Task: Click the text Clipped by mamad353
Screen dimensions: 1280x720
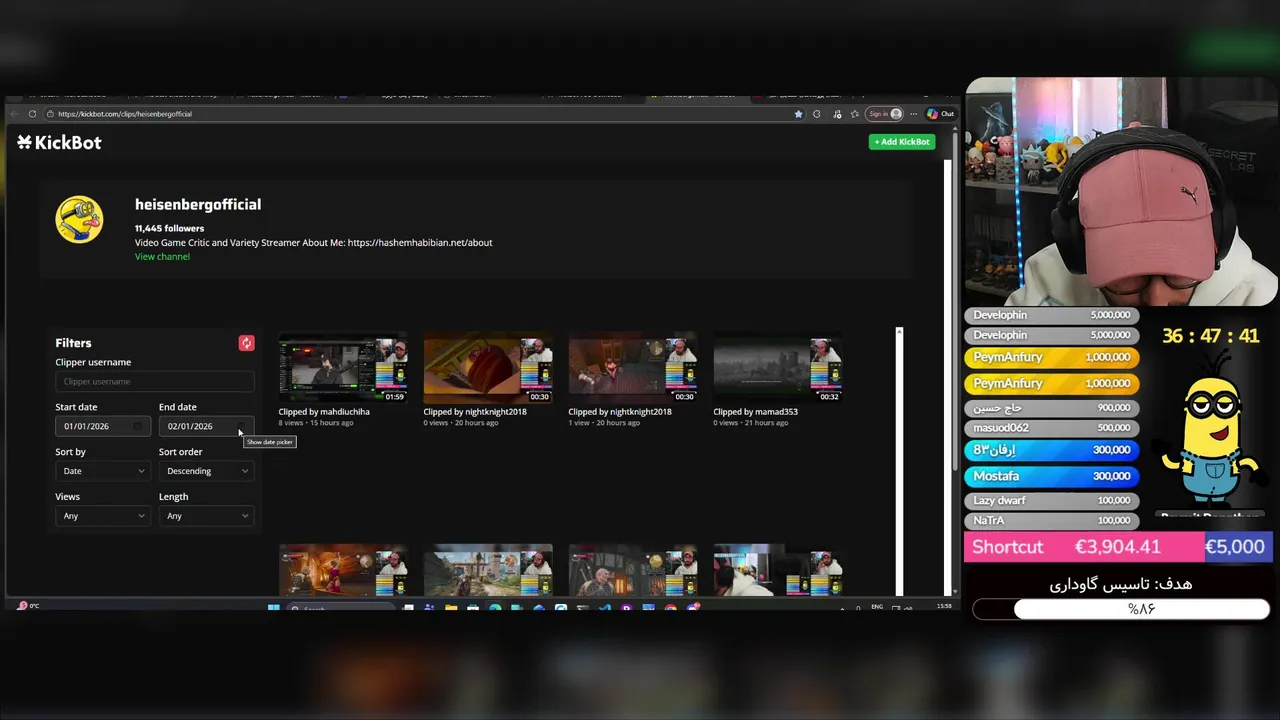Action: click(755, 412)
